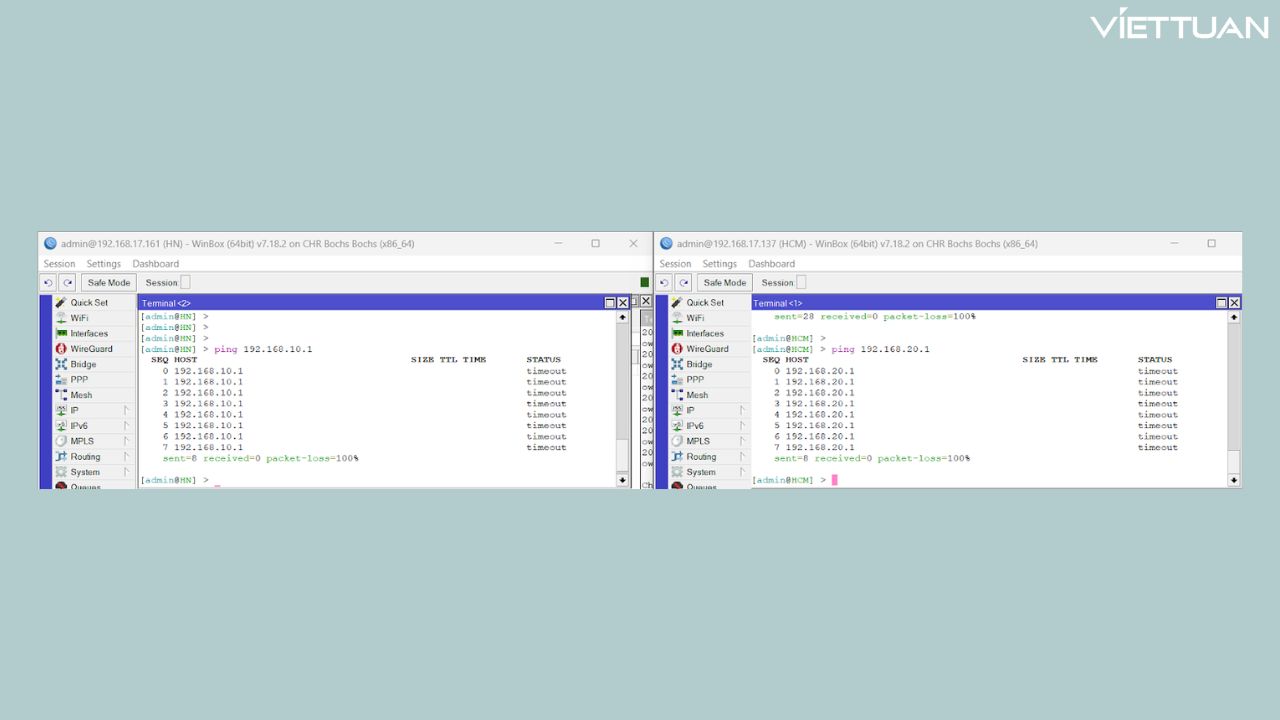Open the Dashboard menu in HCM window
Image resolution: width=1280 pixels, height=720 pixels.
point(771,264)
